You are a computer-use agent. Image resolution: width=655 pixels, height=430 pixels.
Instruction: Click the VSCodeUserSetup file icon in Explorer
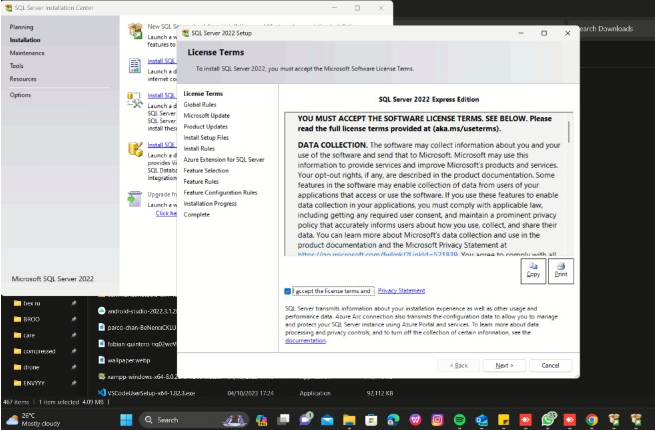click(101, 392)
